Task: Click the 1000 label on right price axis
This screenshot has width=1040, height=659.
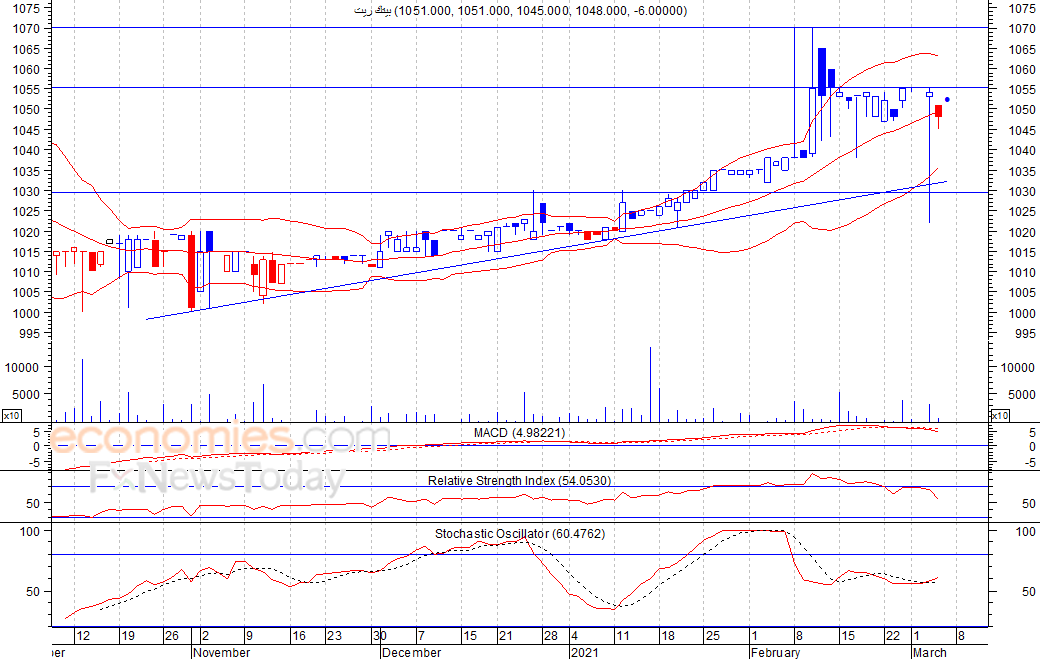Action: 1022,314
